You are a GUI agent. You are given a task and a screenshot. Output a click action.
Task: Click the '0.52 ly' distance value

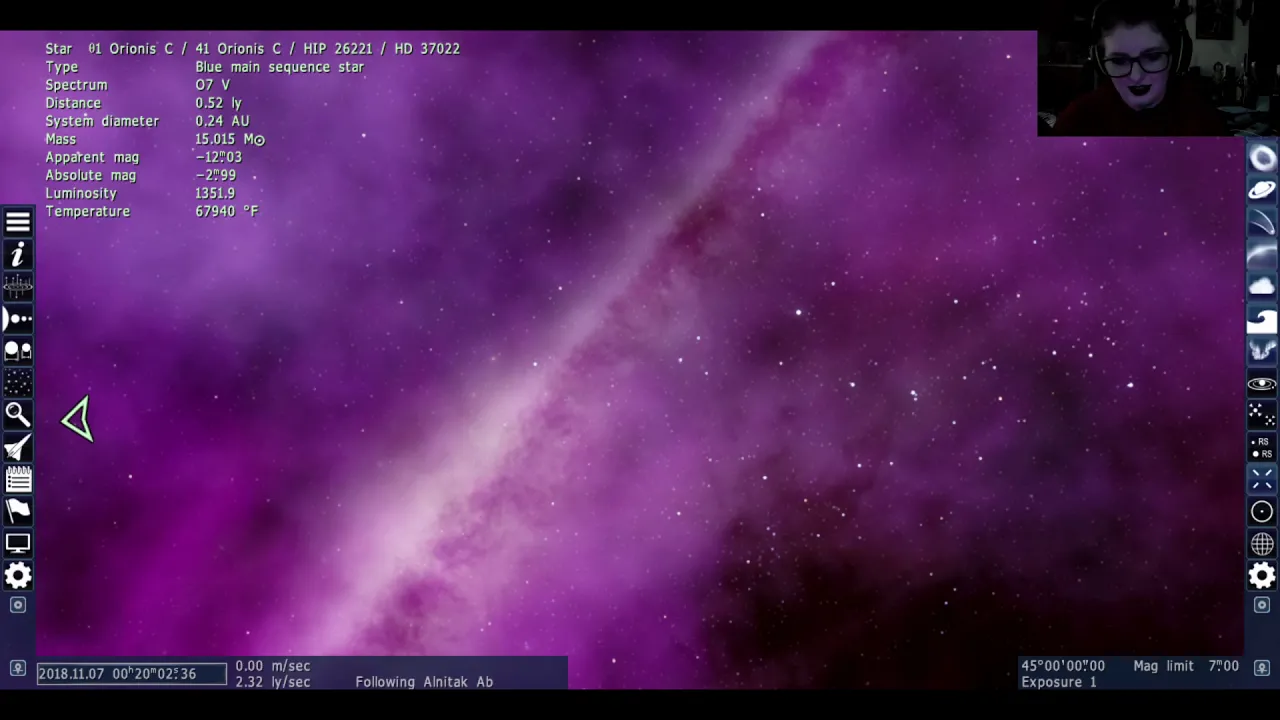pyautogui.click(x=218, y=103)
